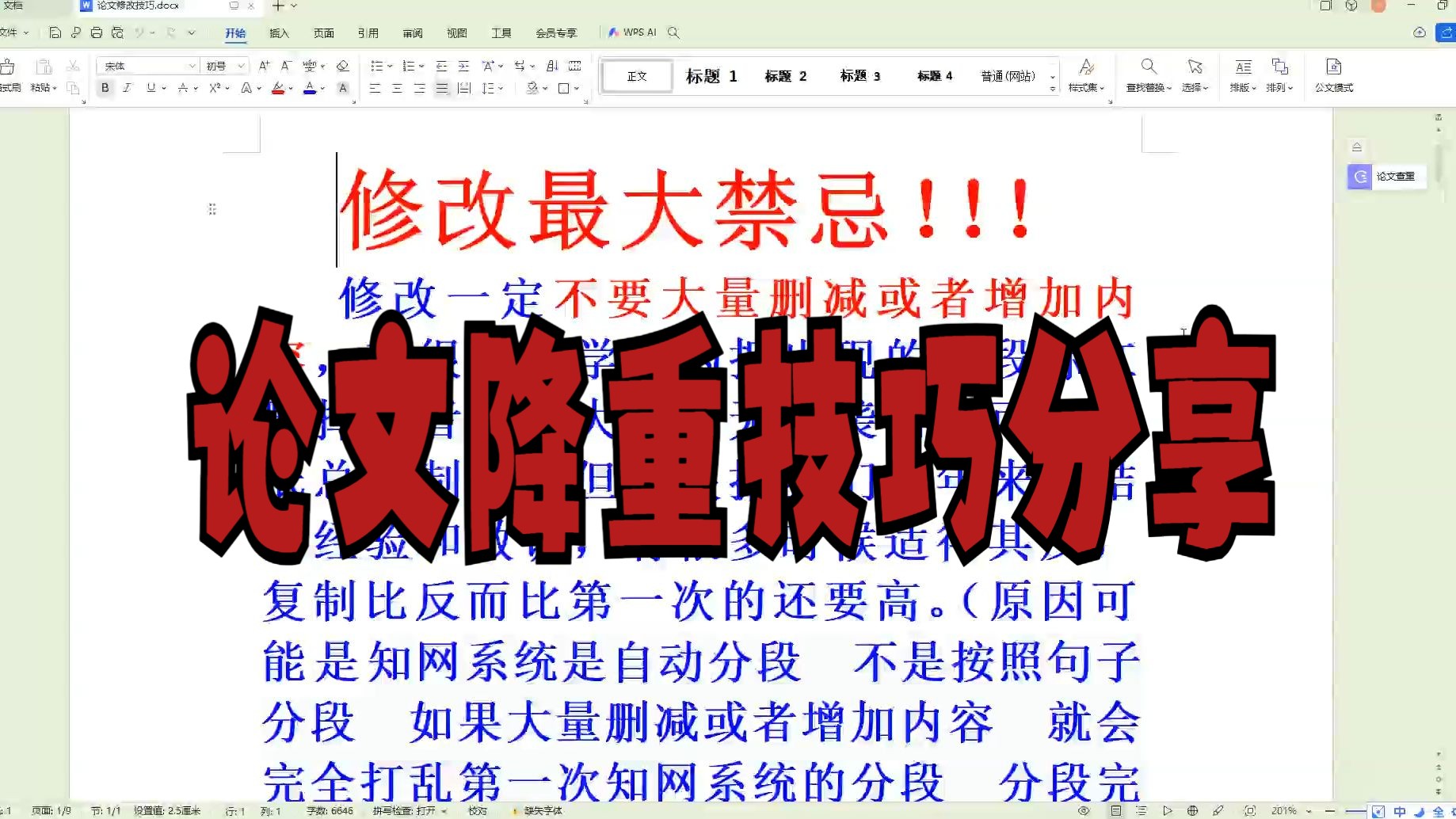
Task: Click the full-screen focus icon in status bar
Action: pyautogui.click(x=1249, y=810)
